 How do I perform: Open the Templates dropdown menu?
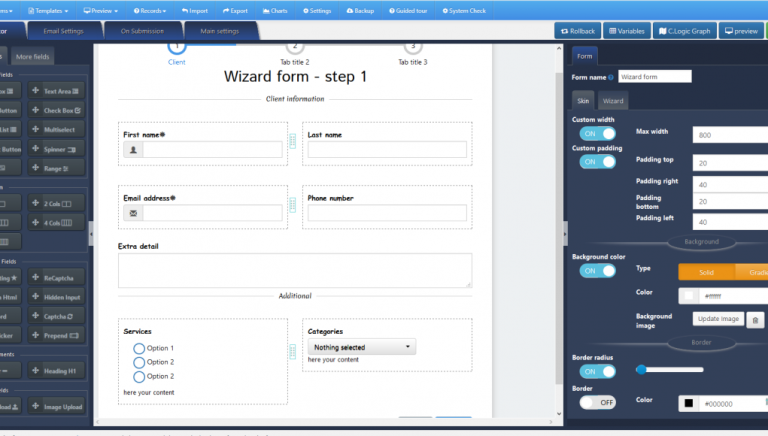coord(48,10)
